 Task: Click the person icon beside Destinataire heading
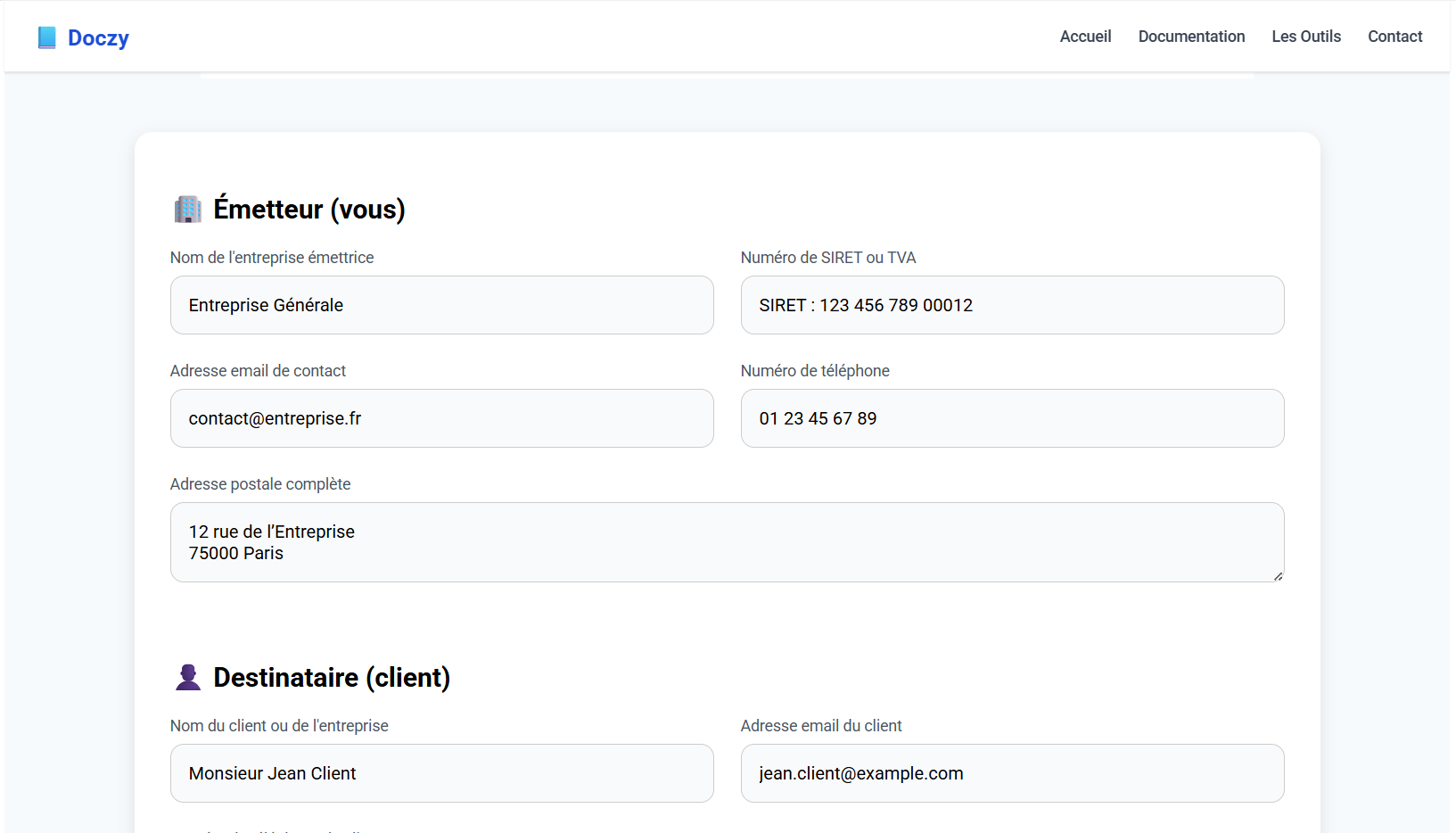click(188, 678)
